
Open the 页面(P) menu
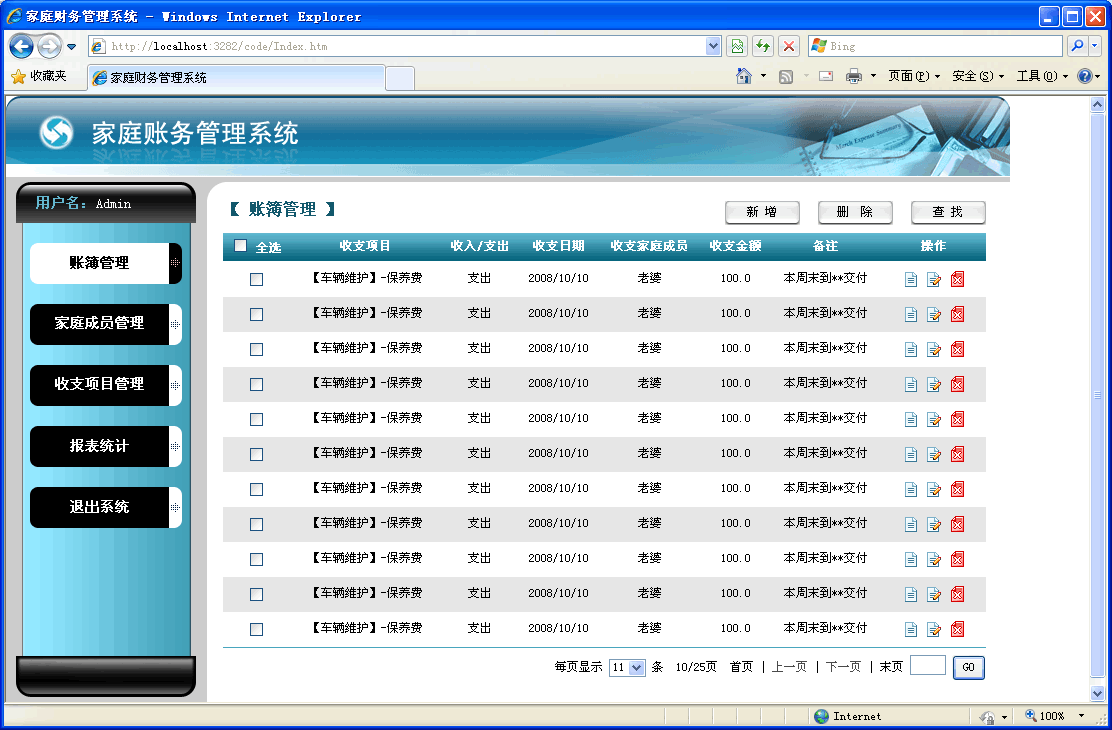tap(914, 76)
